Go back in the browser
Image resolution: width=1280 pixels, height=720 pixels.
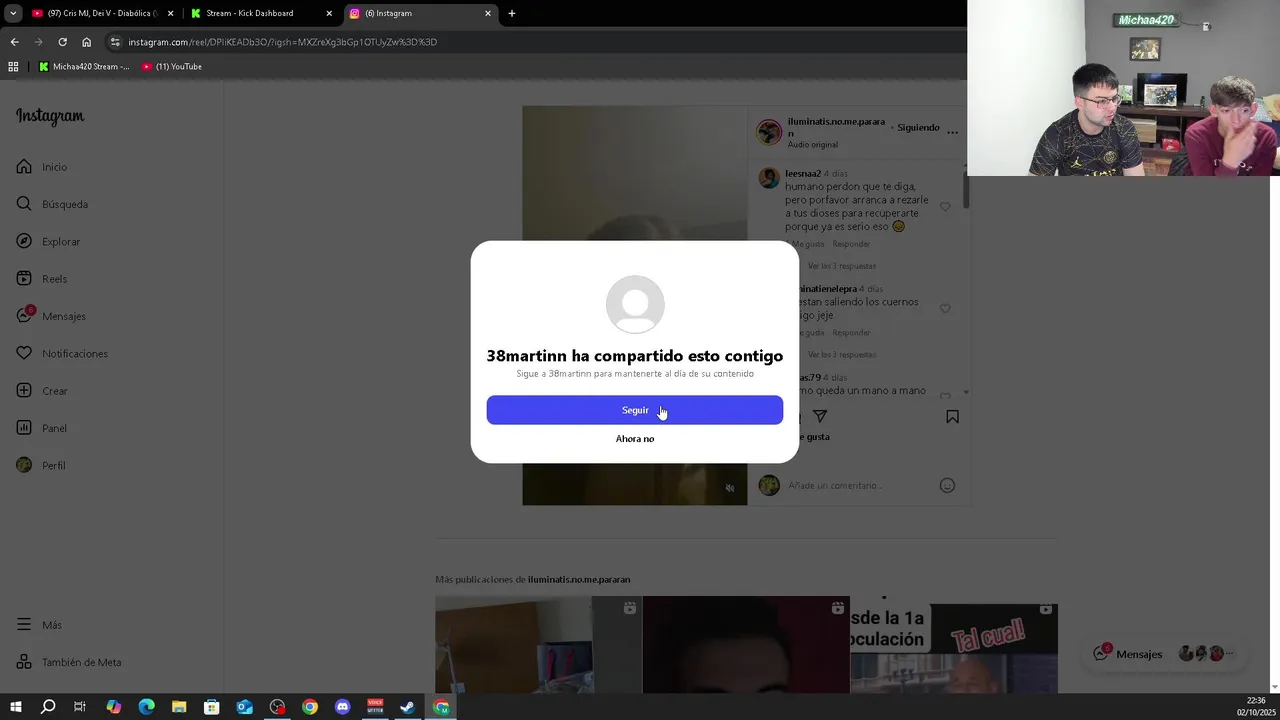pos(14,42)
